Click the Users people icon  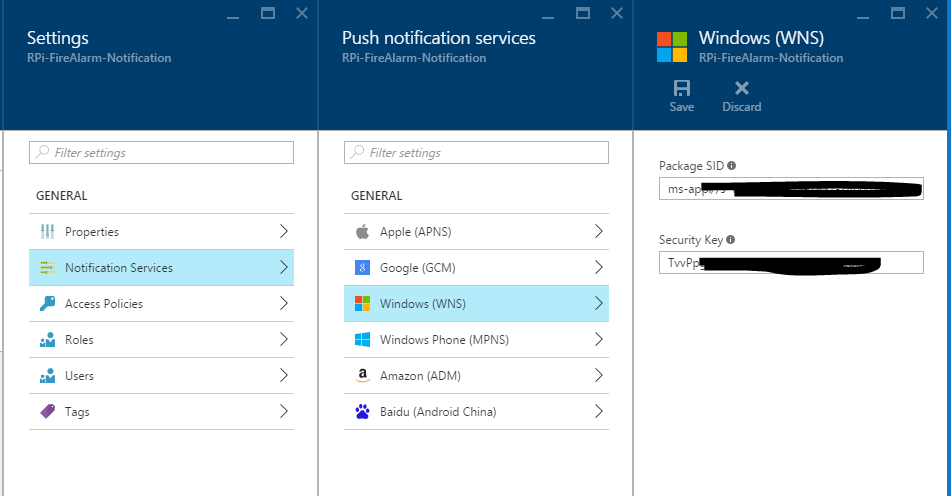[x=47, y=376]
